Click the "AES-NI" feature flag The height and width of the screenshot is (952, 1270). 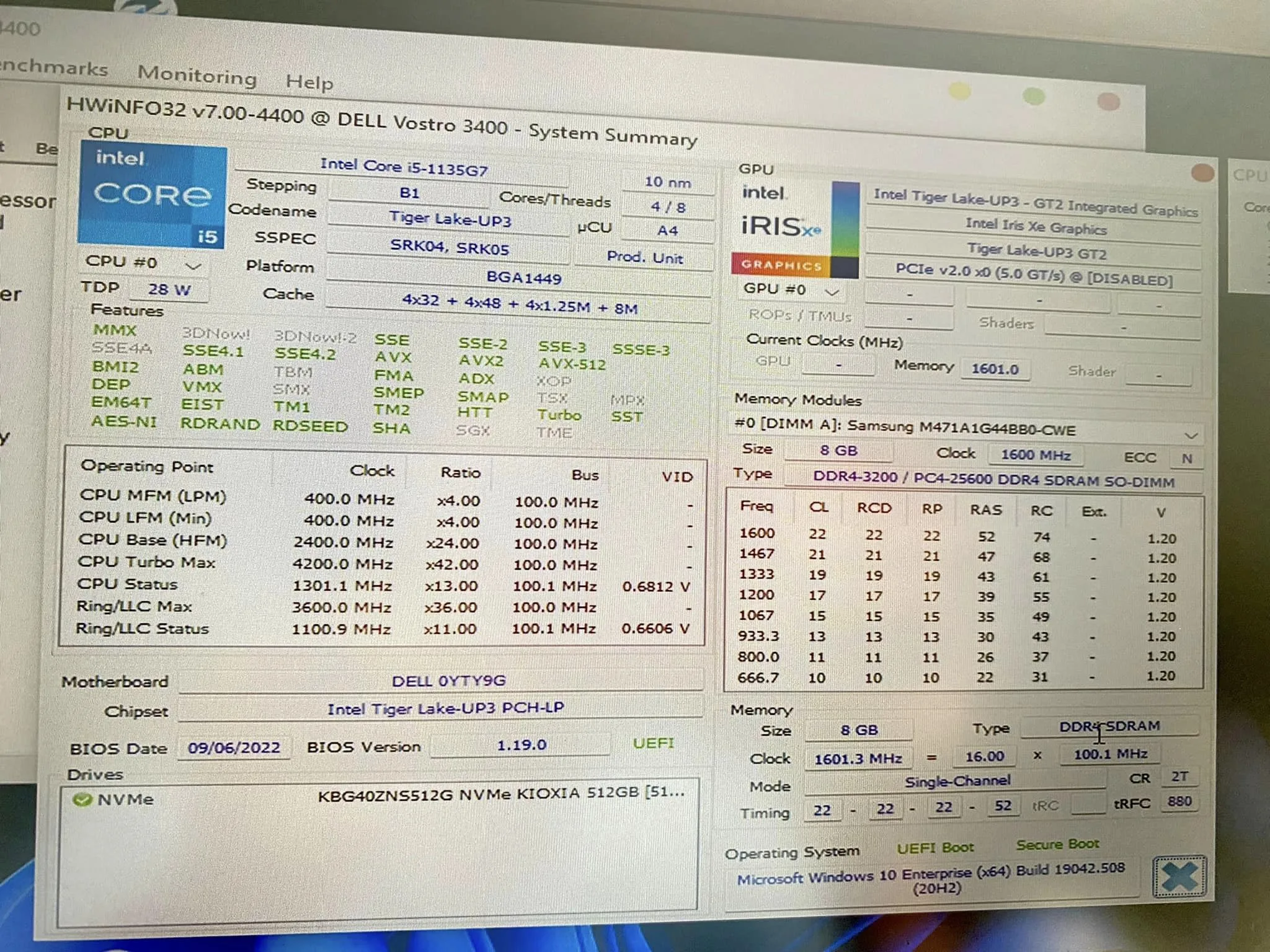[124, 421]
